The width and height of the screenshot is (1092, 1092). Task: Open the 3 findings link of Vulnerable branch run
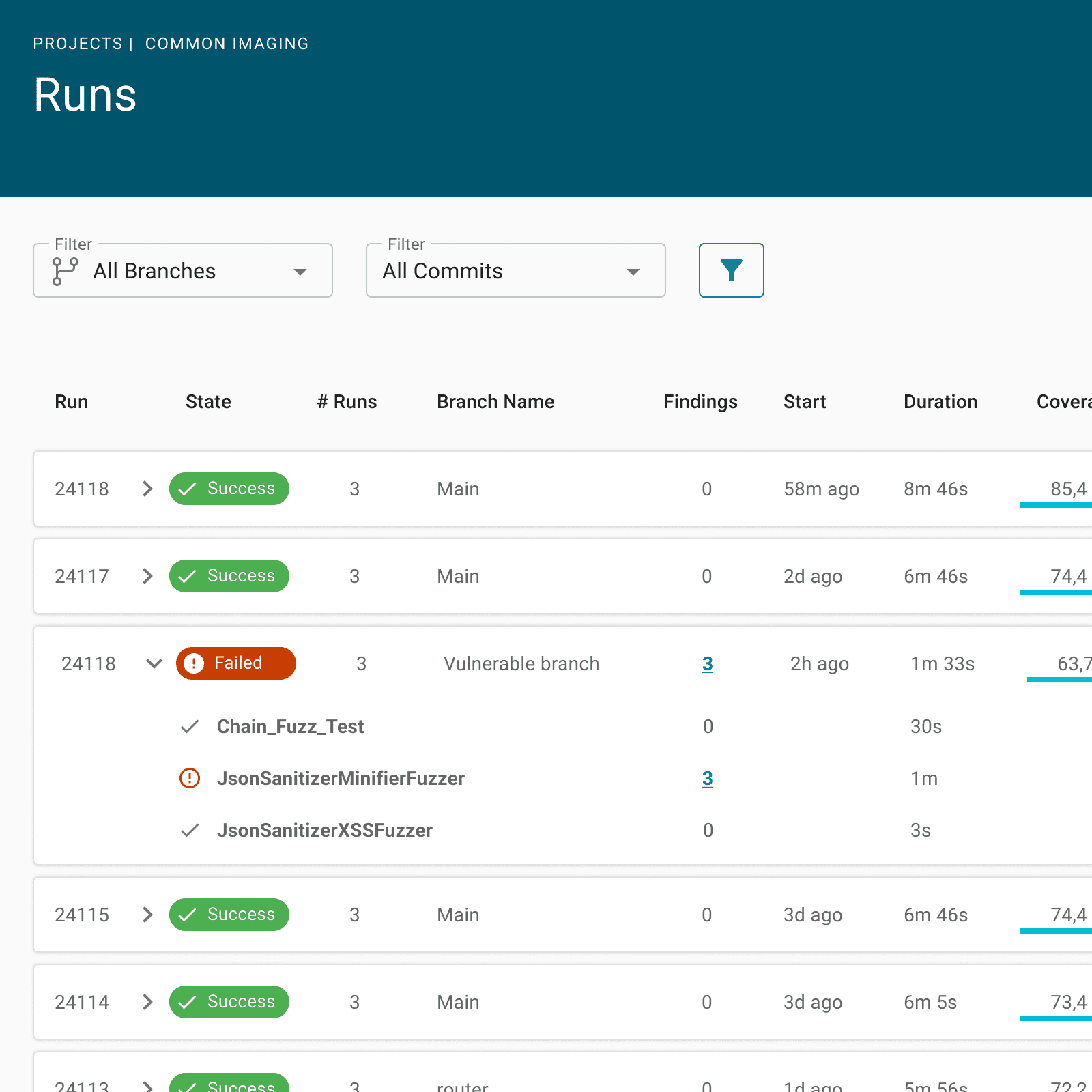[x=708, y=663]
